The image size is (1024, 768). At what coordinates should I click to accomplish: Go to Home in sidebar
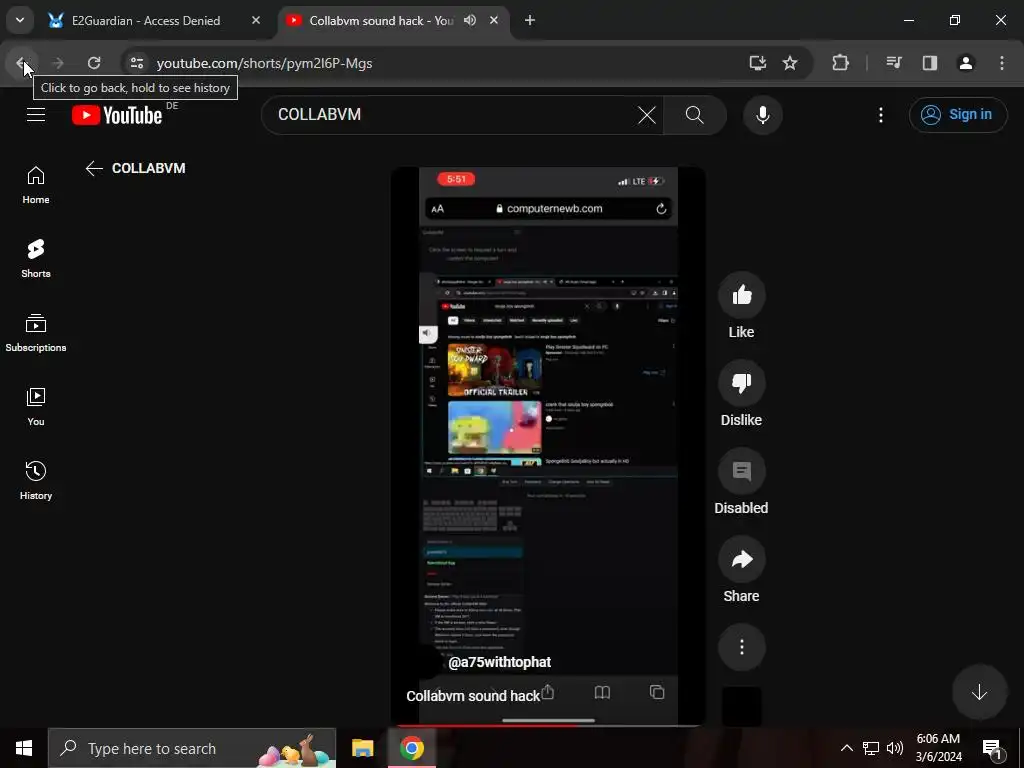click(x=36, y=185)
